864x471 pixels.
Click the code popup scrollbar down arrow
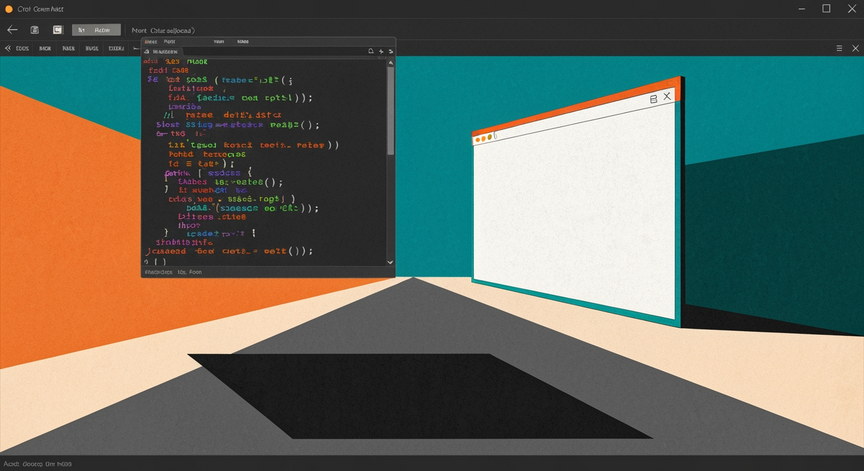pyautogui.click(x=391, y=262)
